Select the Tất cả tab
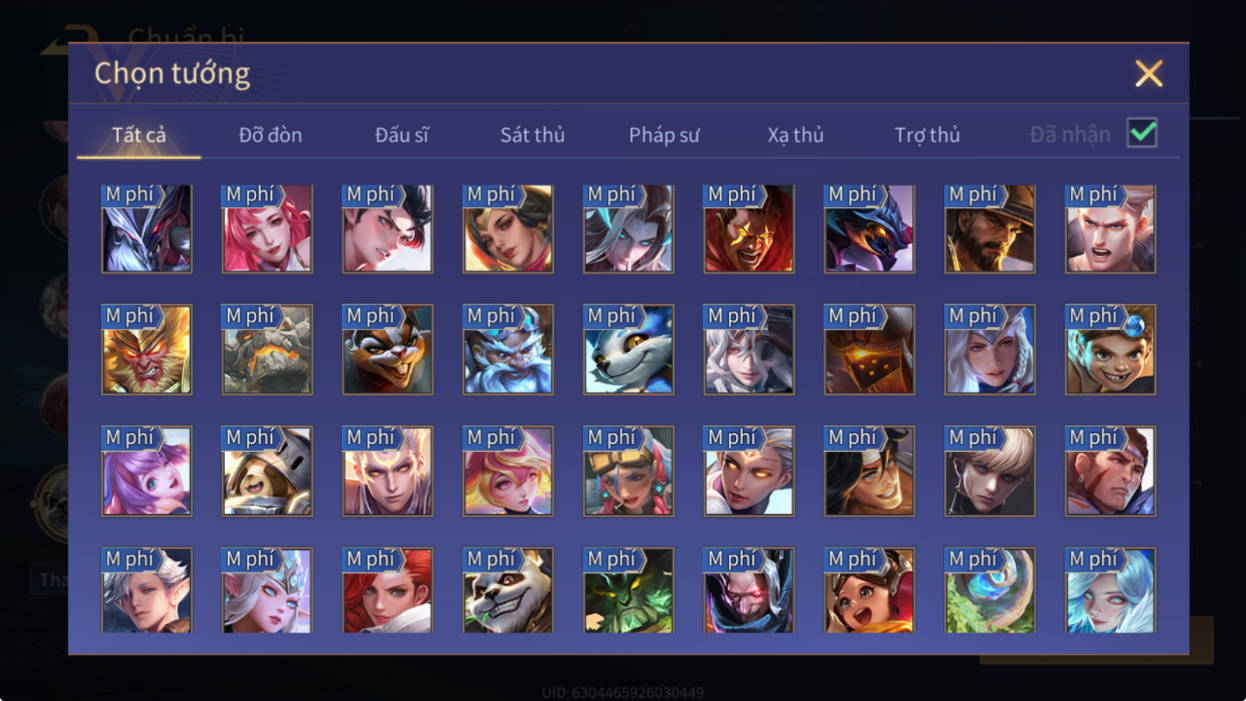1246x701 pixels. point(139,135)
